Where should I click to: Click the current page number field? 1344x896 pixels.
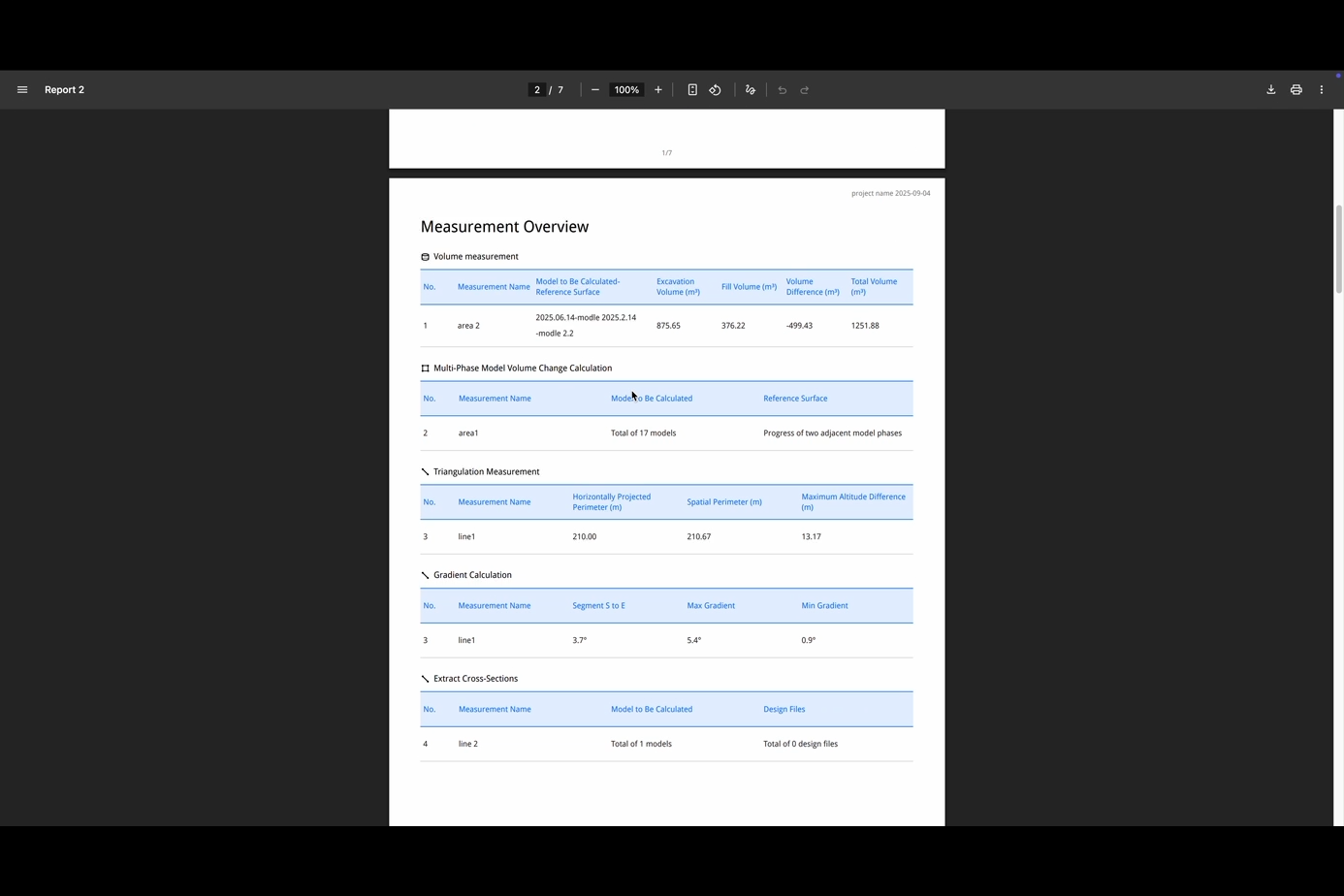point(537,90)
